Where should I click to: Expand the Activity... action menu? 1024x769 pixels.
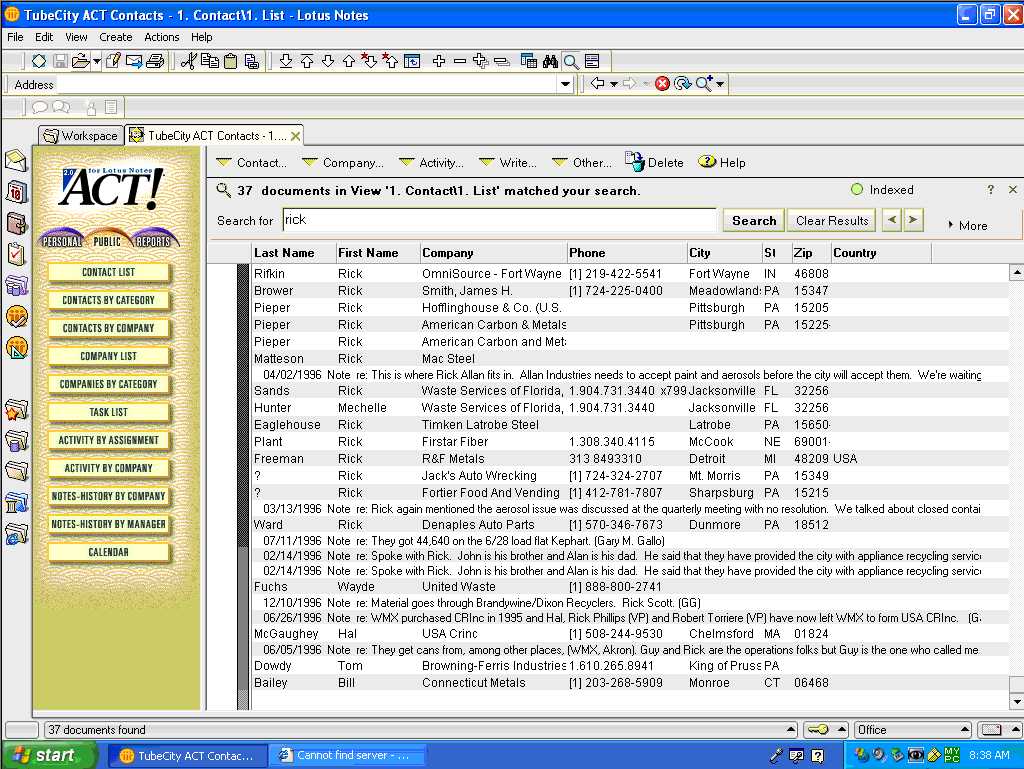[431, 163]
